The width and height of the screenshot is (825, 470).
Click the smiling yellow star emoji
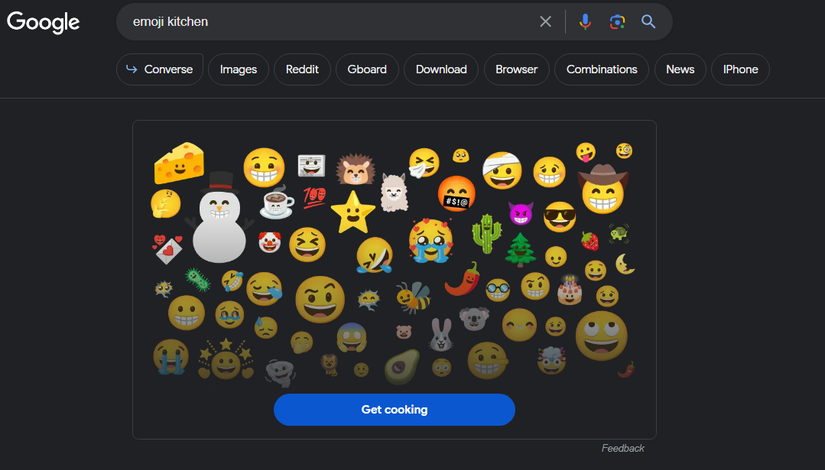tap(353, 212)
